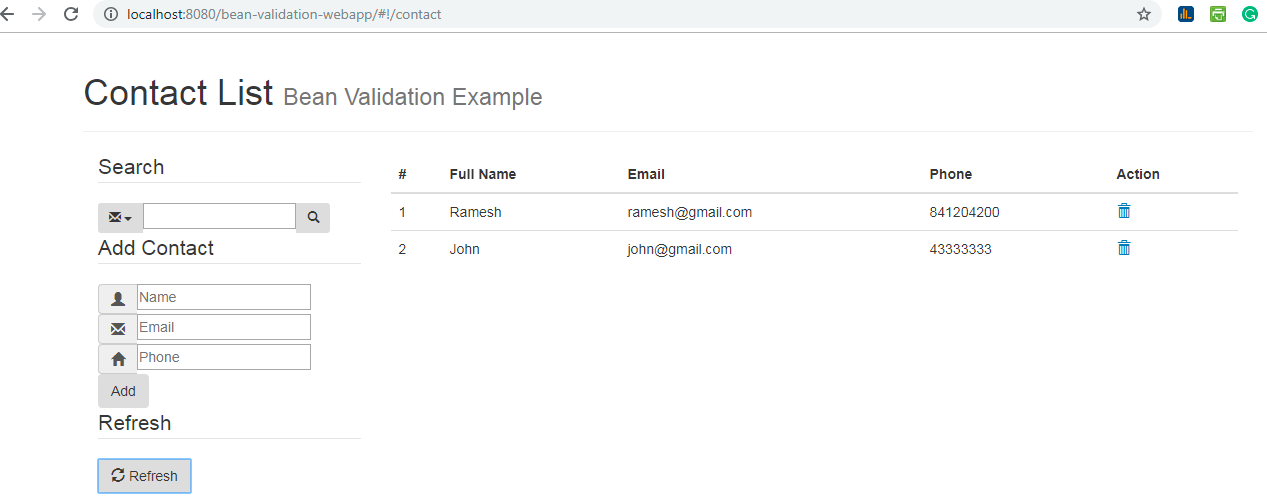Focus the search text field
The image size is (1267, 503).
click(x=219, y=216)
